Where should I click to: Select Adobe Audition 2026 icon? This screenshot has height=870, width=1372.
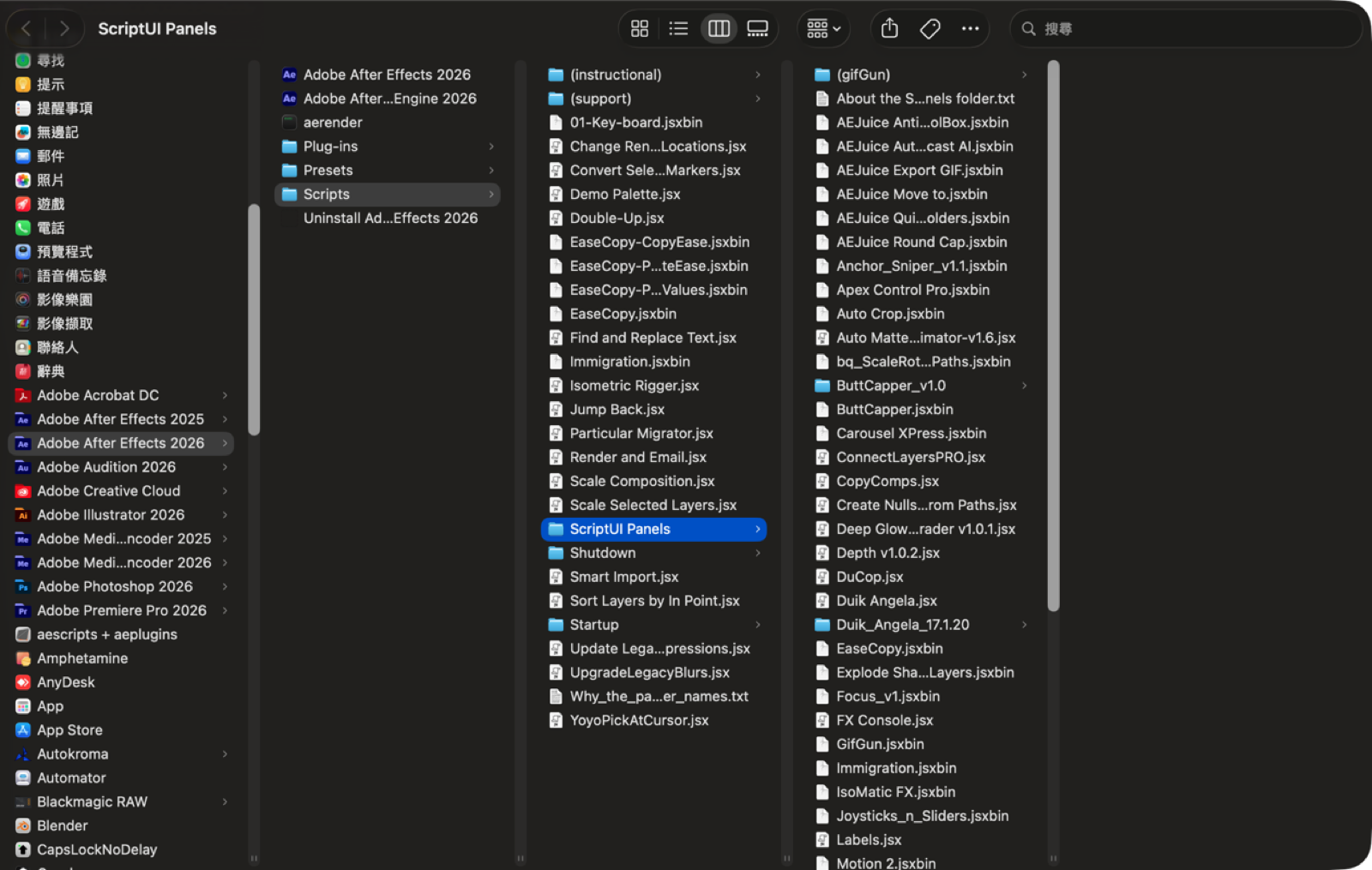23,468
